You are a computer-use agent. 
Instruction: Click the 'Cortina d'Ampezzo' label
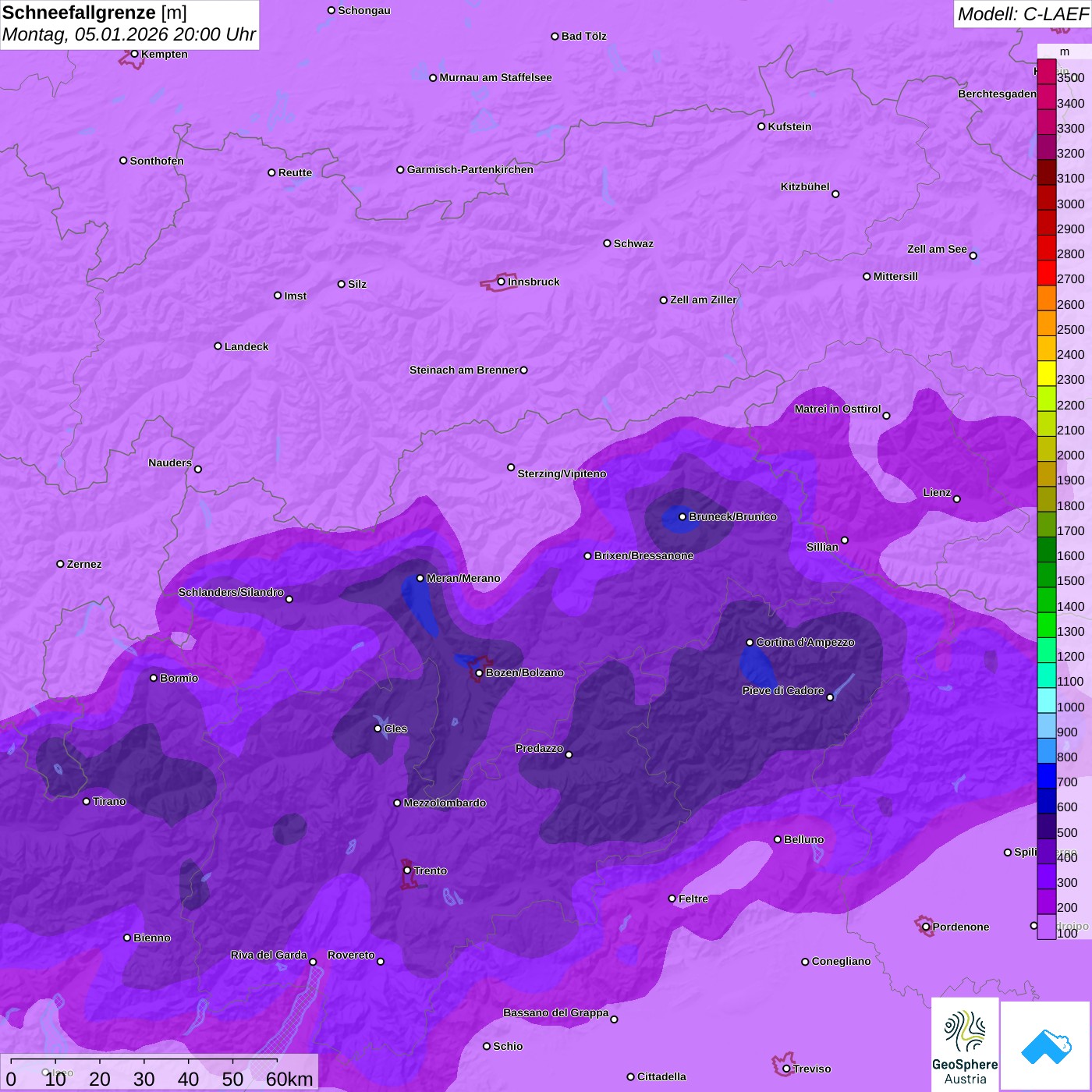[805, 642]
